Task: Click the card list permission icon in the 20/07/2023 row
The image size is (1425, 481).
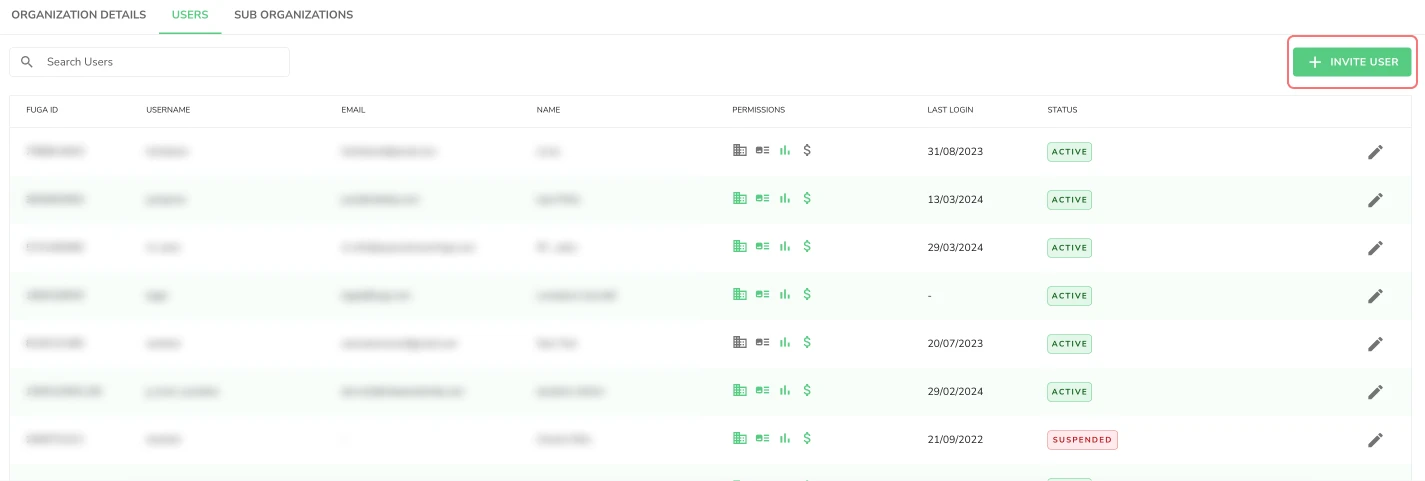Action: click(762, 343)
